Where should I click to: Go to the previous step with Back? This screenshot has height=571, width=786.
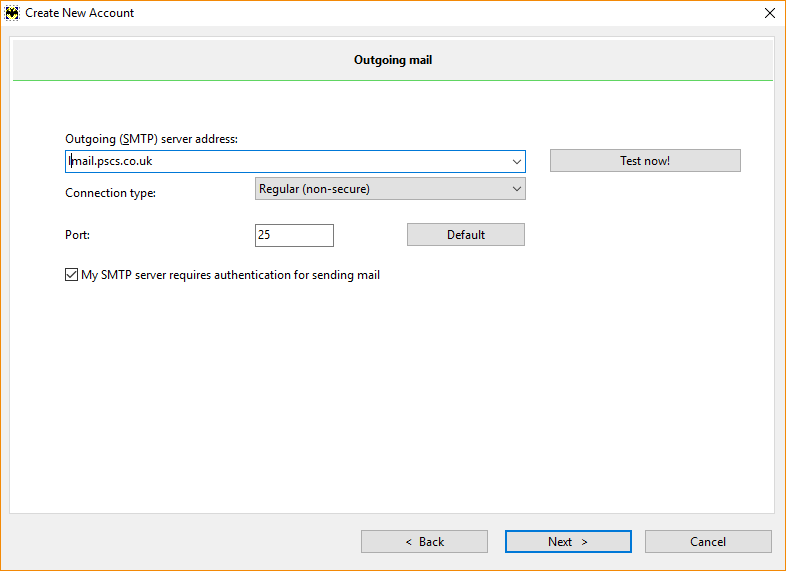pyautogui.click(x=424, y=541)
